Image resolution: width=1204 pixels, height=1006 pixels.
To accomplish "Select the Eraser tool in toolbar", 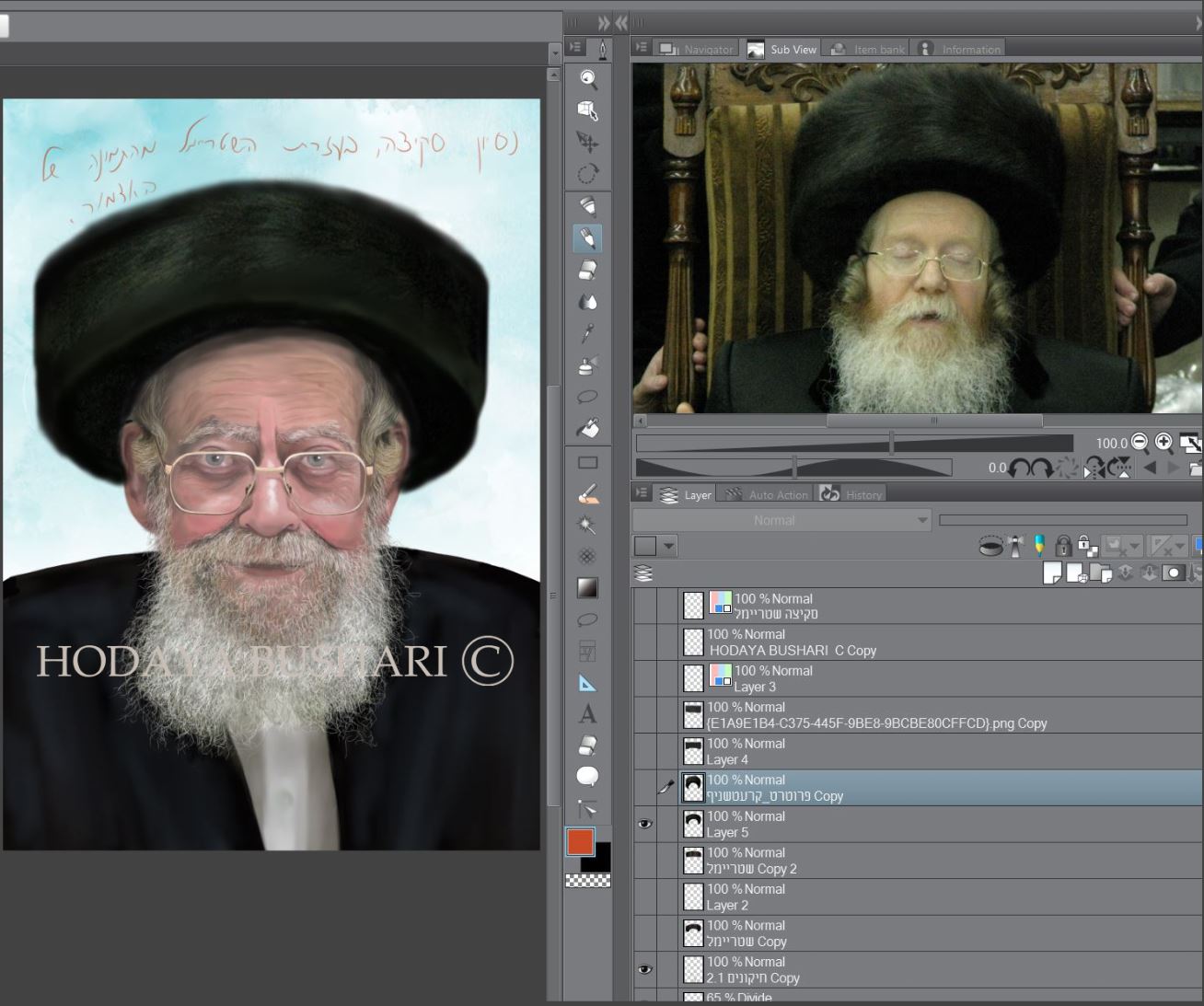I will tap(588, 270).
